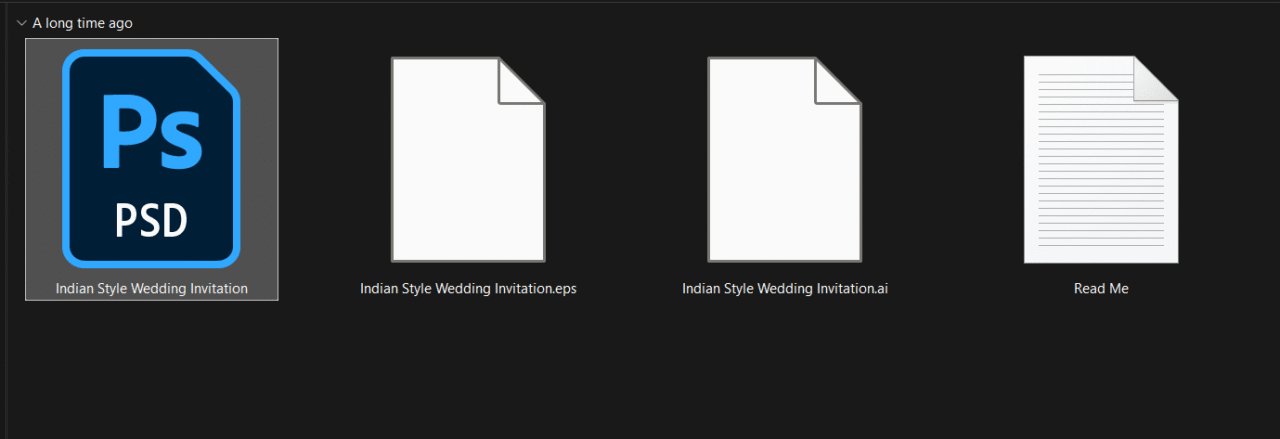Click the "Indian Style Wedding Invitation" PSD file name
1280x439 pixels.
pyautogui.click(x=151, y=289)
